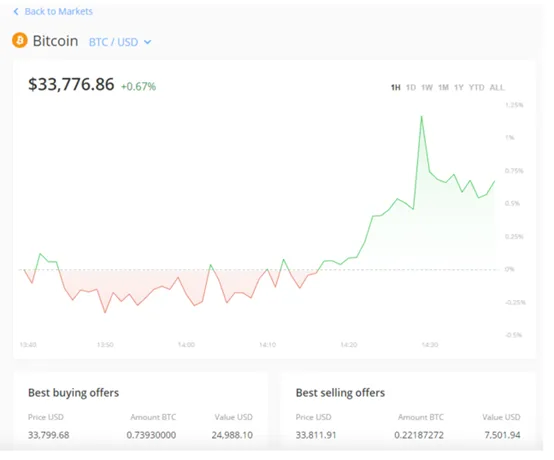Click buying offer amount 0.73930000
The height and width of the screenshot is (460, 554).
point(151,435)
